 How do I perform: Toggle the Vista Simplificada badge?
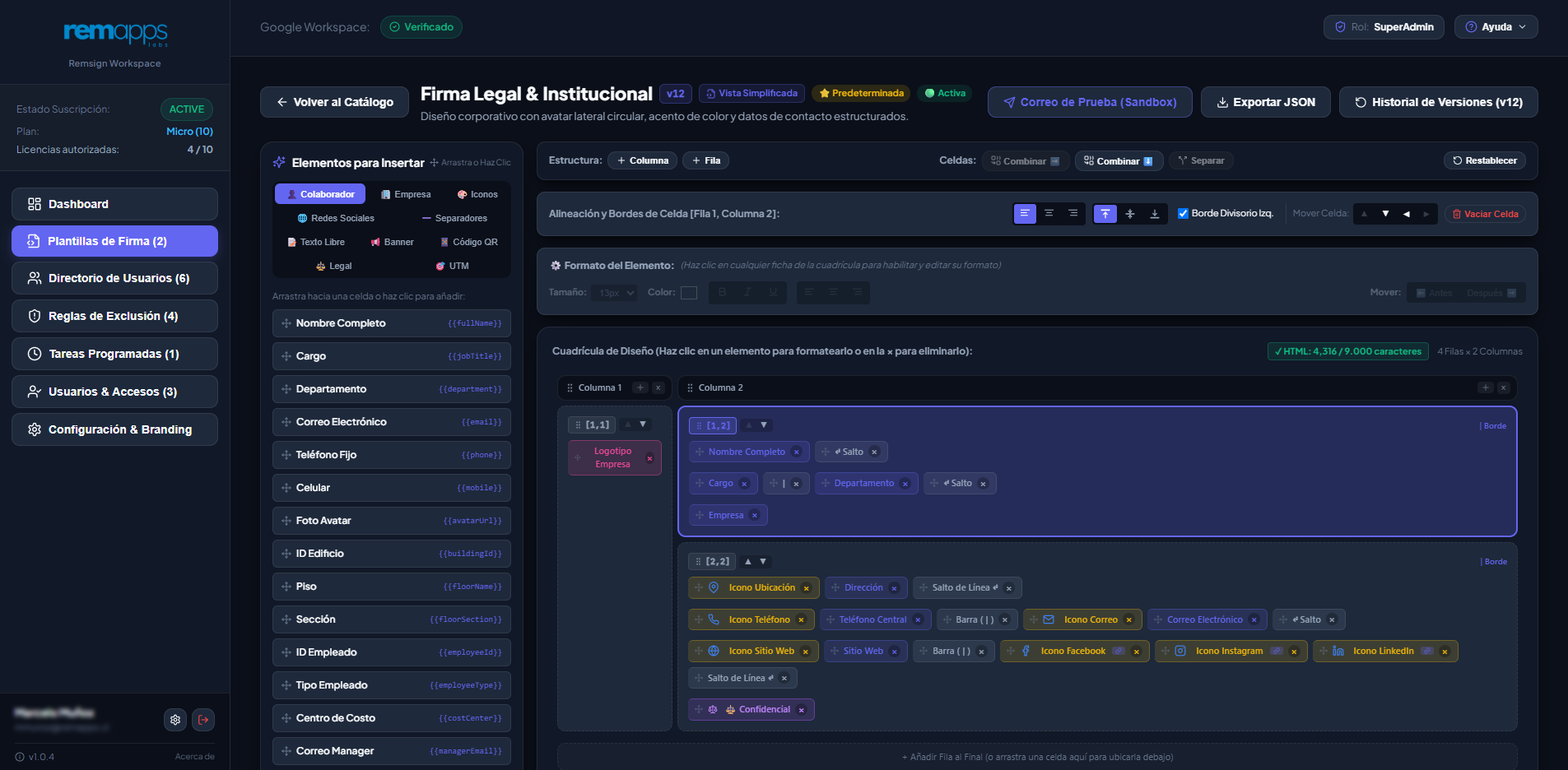(752, 94)
